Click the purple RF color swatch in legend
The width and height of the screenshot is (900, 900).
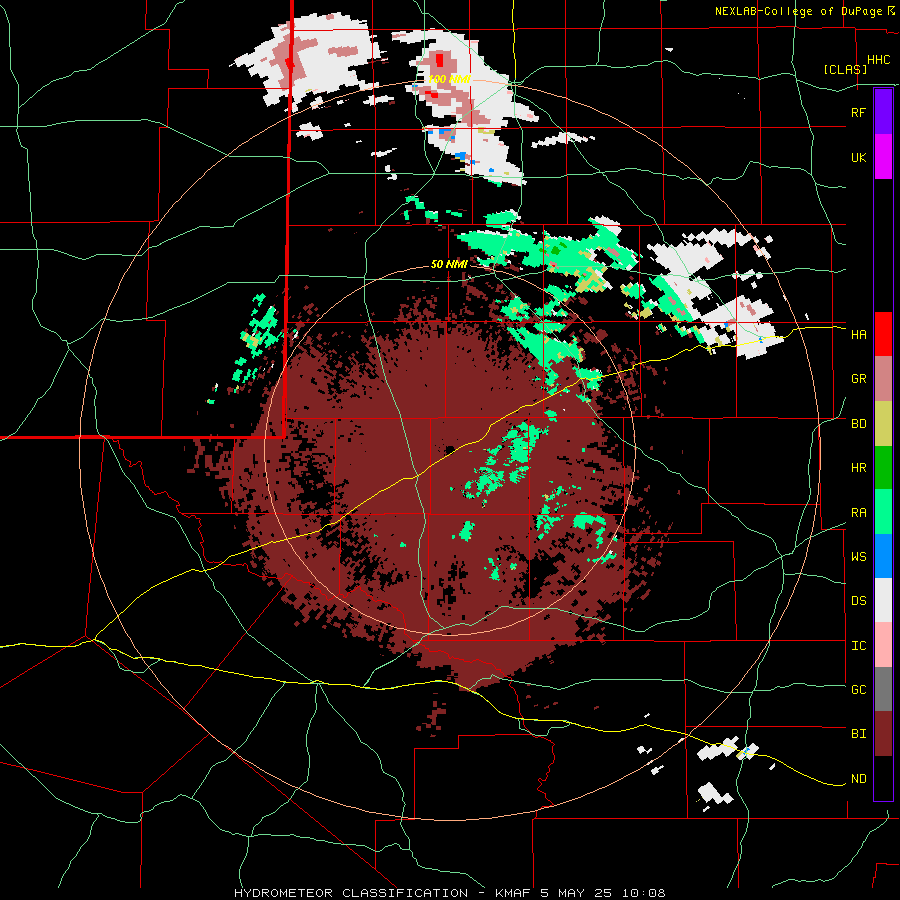click(883, 111)
